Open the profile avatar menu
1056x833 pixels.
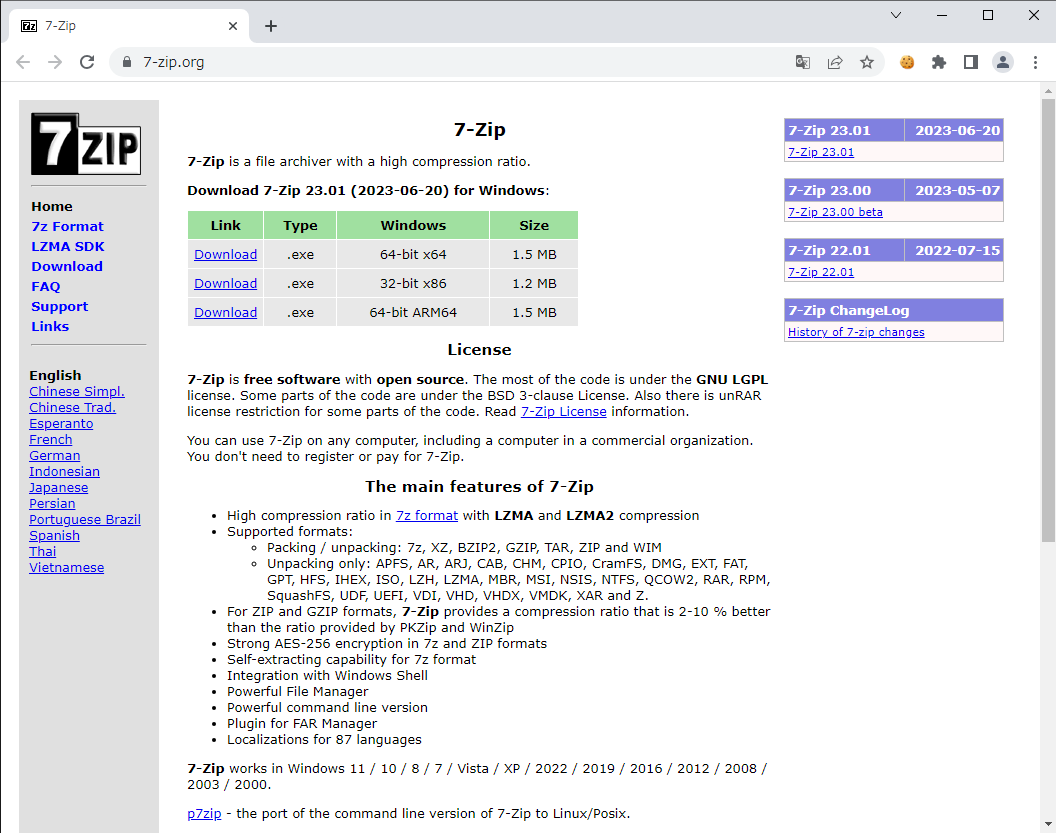(1003, 62)
